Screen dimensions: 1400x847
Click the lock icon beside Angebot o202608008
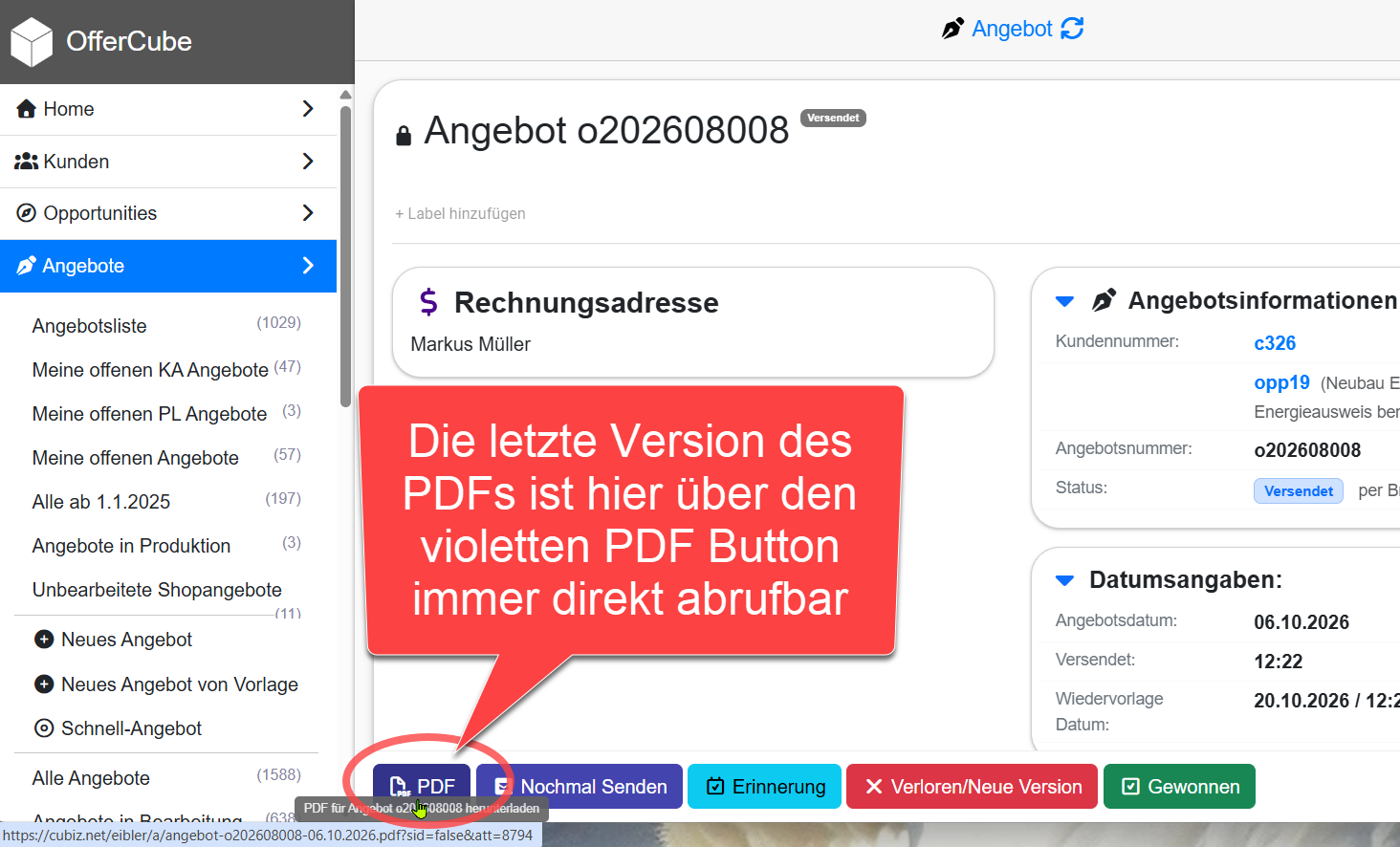(x=404, y=136)
